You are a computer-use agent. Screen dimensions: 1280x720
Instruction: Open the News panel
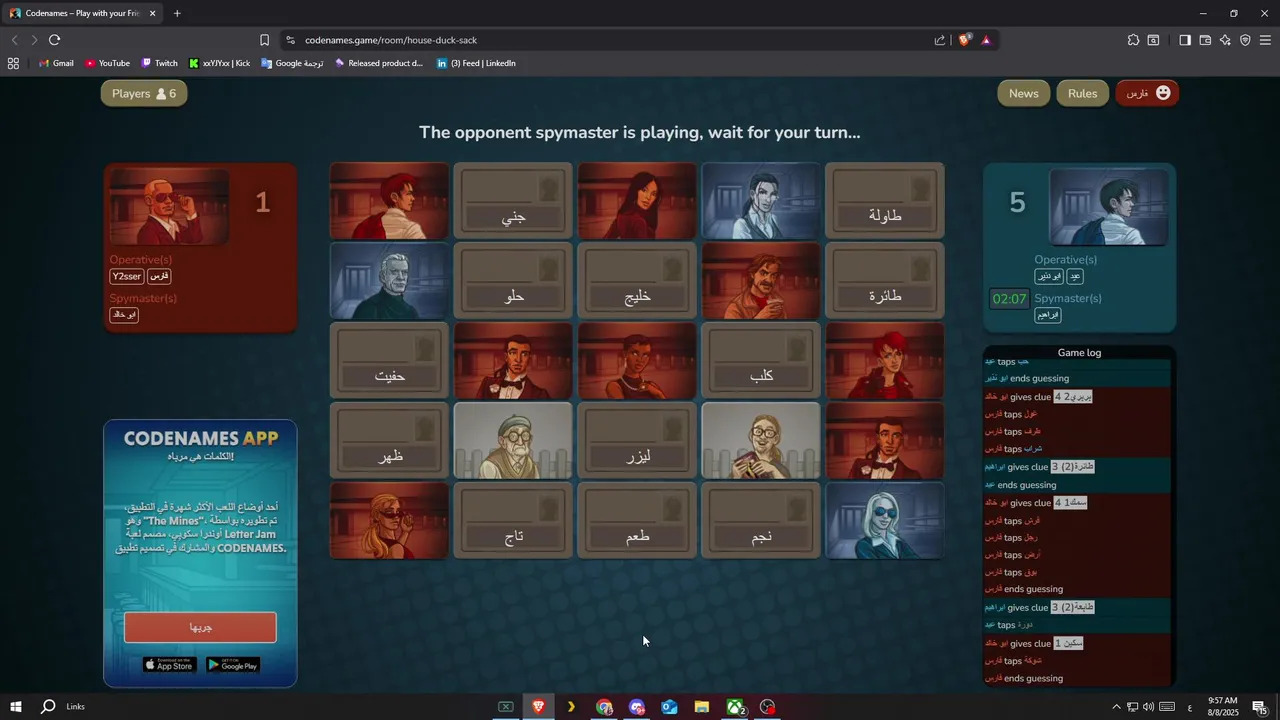pos(1023,93)
